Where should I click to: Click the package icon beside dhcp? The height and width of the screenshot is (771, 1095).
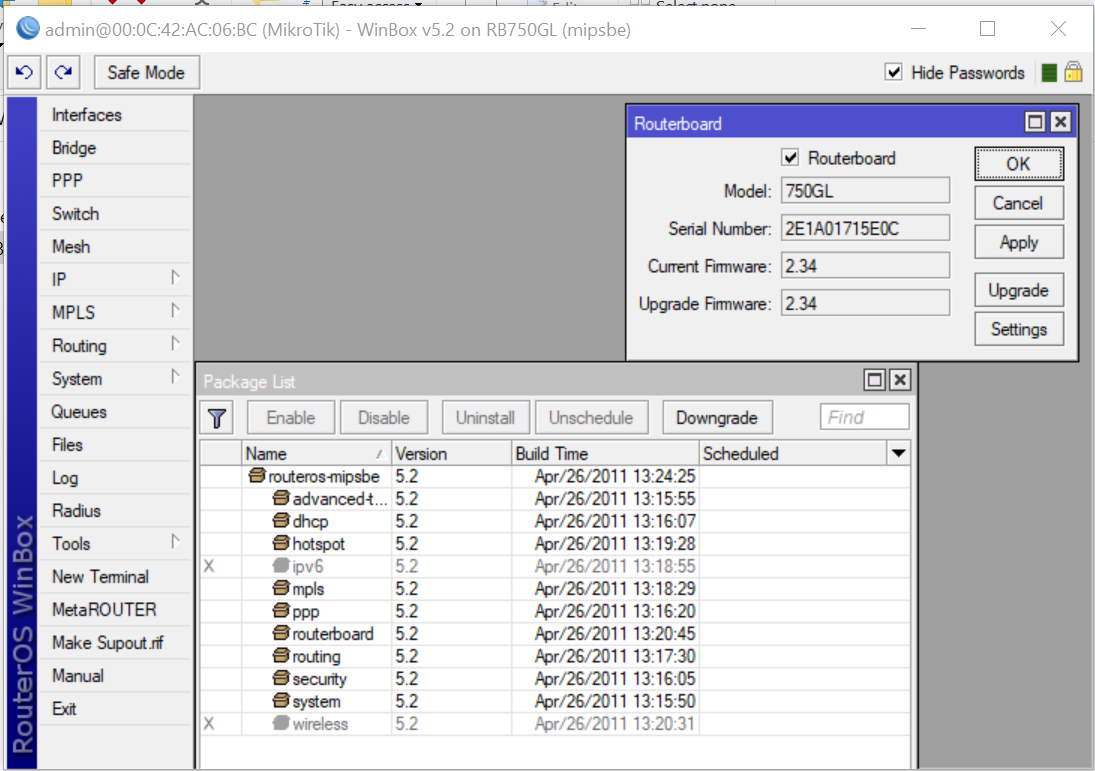[280, 520]
